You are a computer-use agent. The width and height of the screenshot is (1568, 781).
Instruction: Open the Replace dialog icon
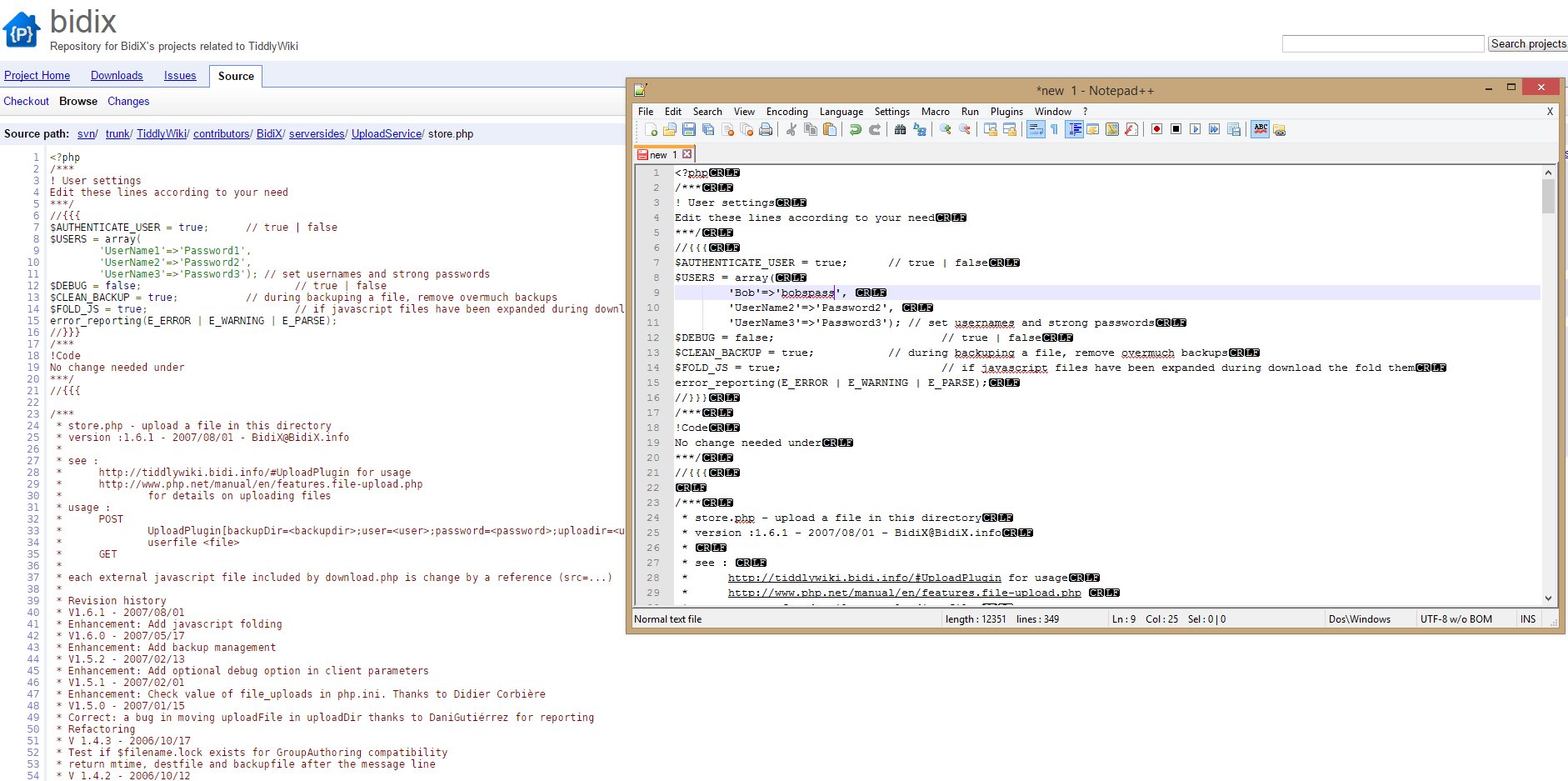point(920,129)
